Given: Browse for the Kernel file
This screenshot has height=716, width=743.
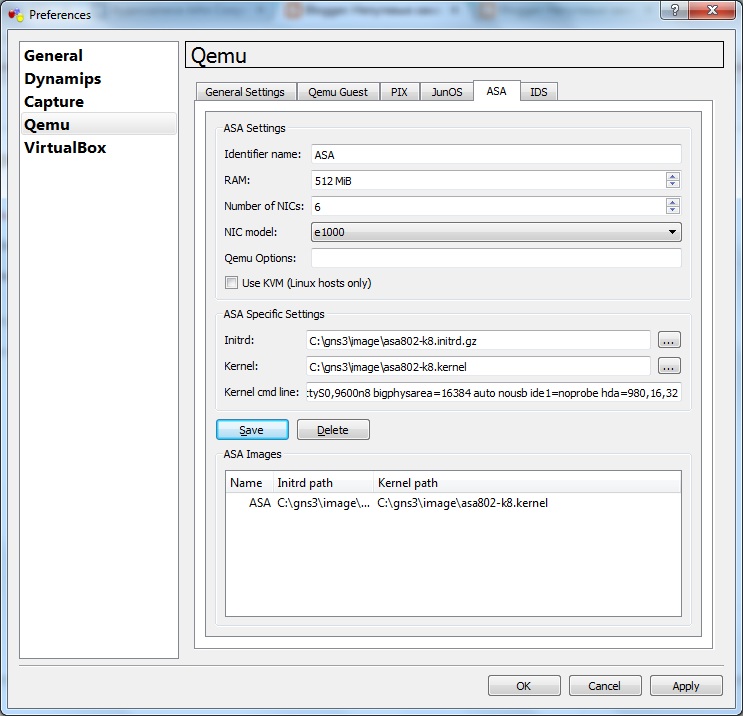Looking at the screenshot, I should pyautogui.click(x=669, y=366).
